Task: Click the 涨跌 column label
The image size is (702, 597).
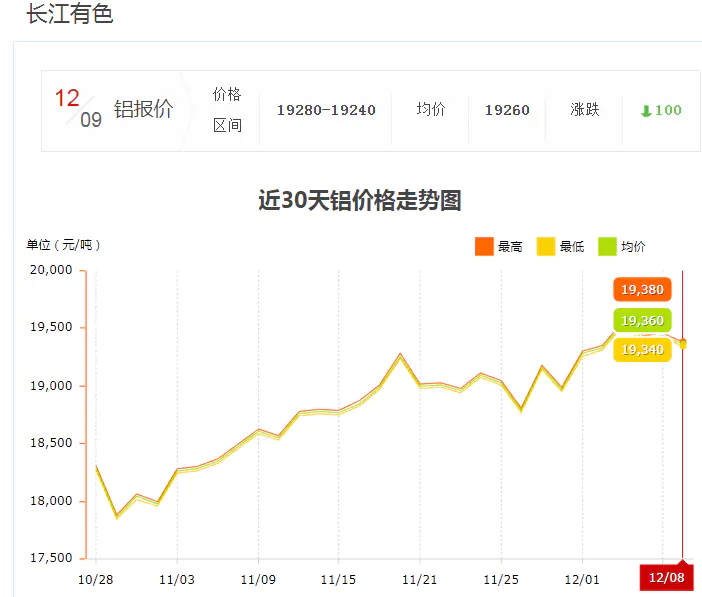Action: 585,110
